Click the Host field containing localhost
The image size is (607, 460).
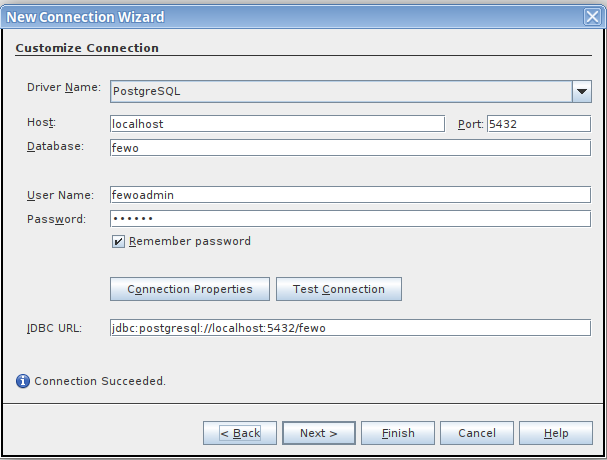277,123
